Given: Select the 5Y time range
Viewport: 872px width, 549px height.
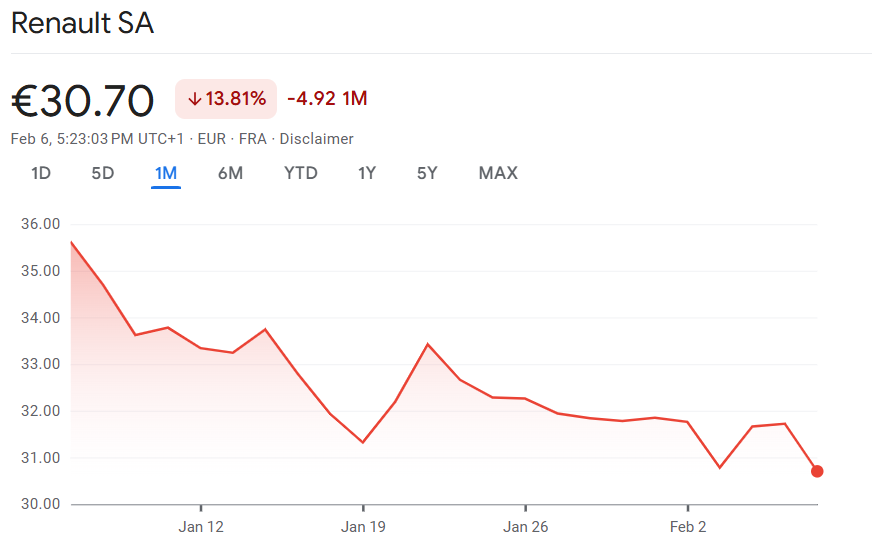Looking at the screenshot, I should 427,173.
